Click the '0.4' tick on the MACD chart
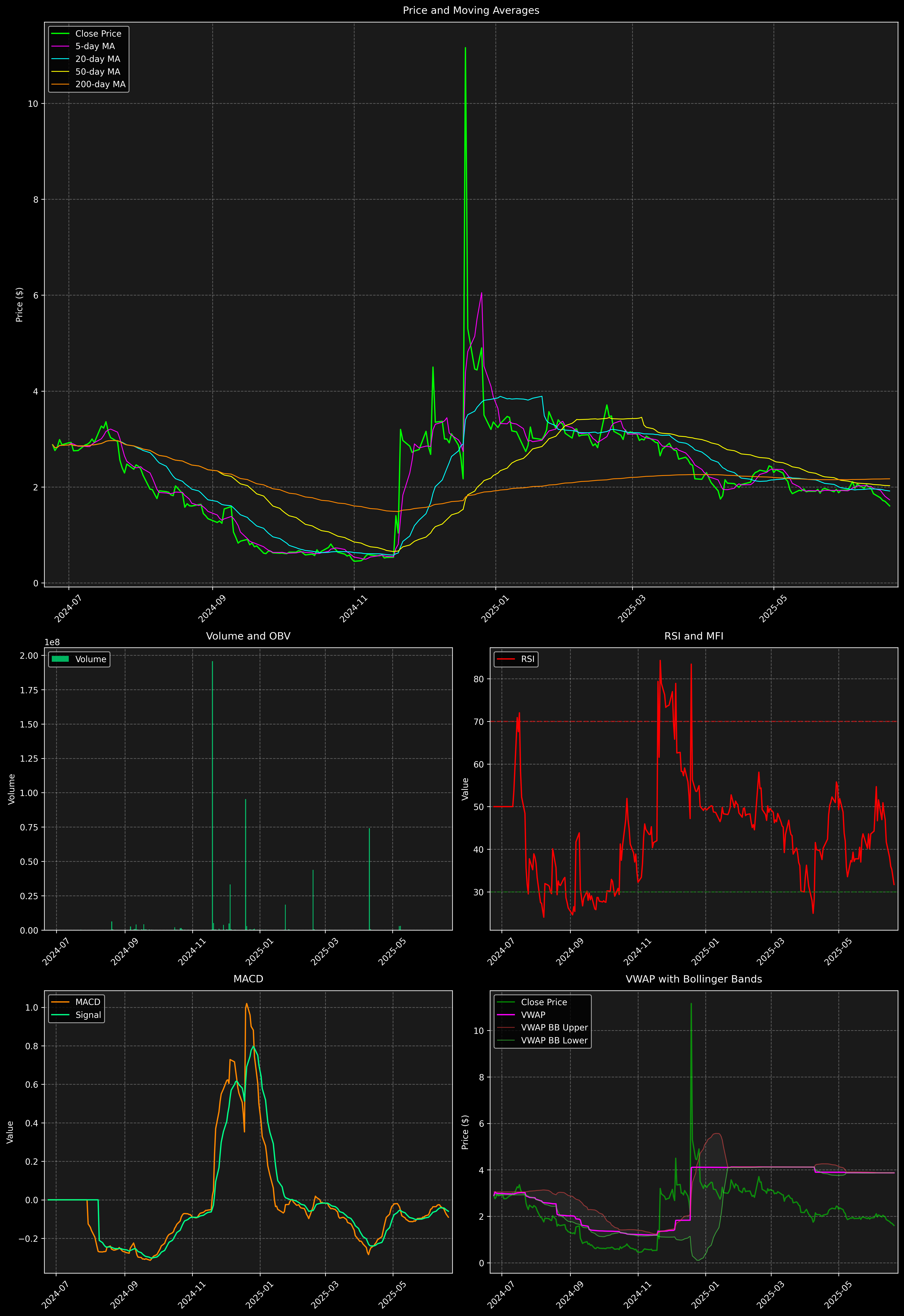 [x=32, y=1123]
